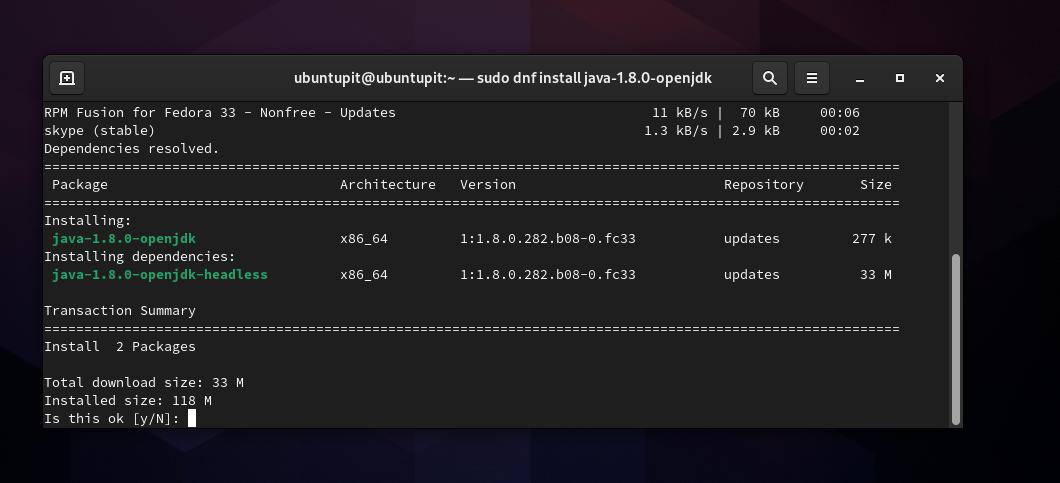Viewport: 1060px width, 483px height.
Task: Maximize the terminal window
Action: (900, 78)
